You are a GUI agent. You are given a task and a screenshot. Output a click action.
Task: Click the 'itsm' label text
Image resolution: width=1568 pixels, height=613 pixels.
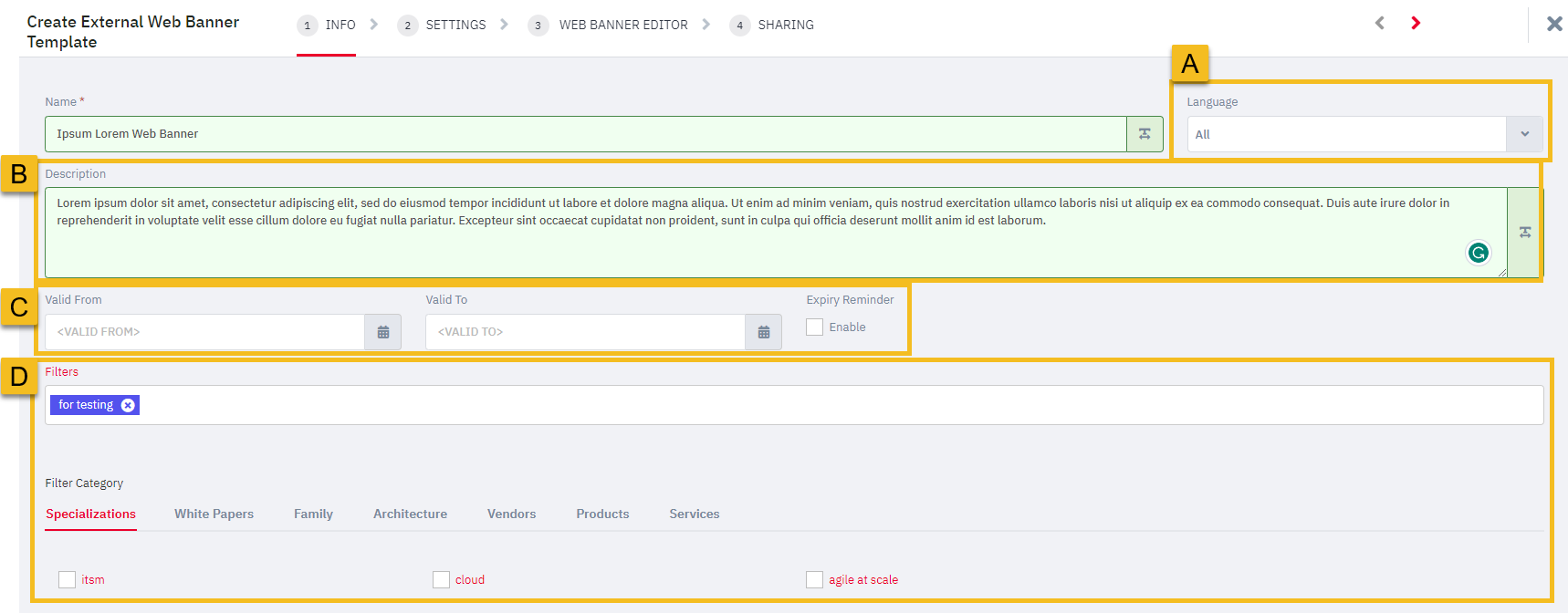[93, 580]
